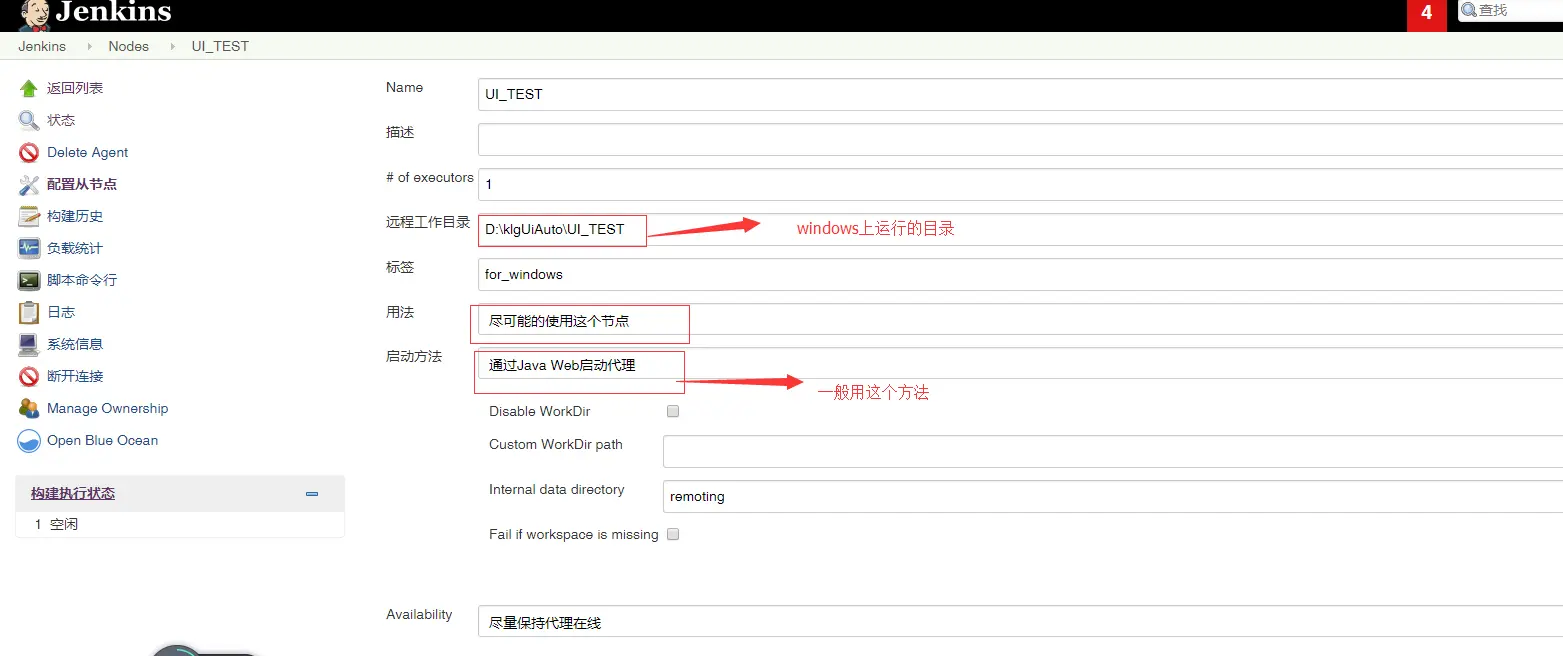Open the 日志 node log
Image resolution: width=1563 pixels, height=656 pixels.
coord(60,312)
